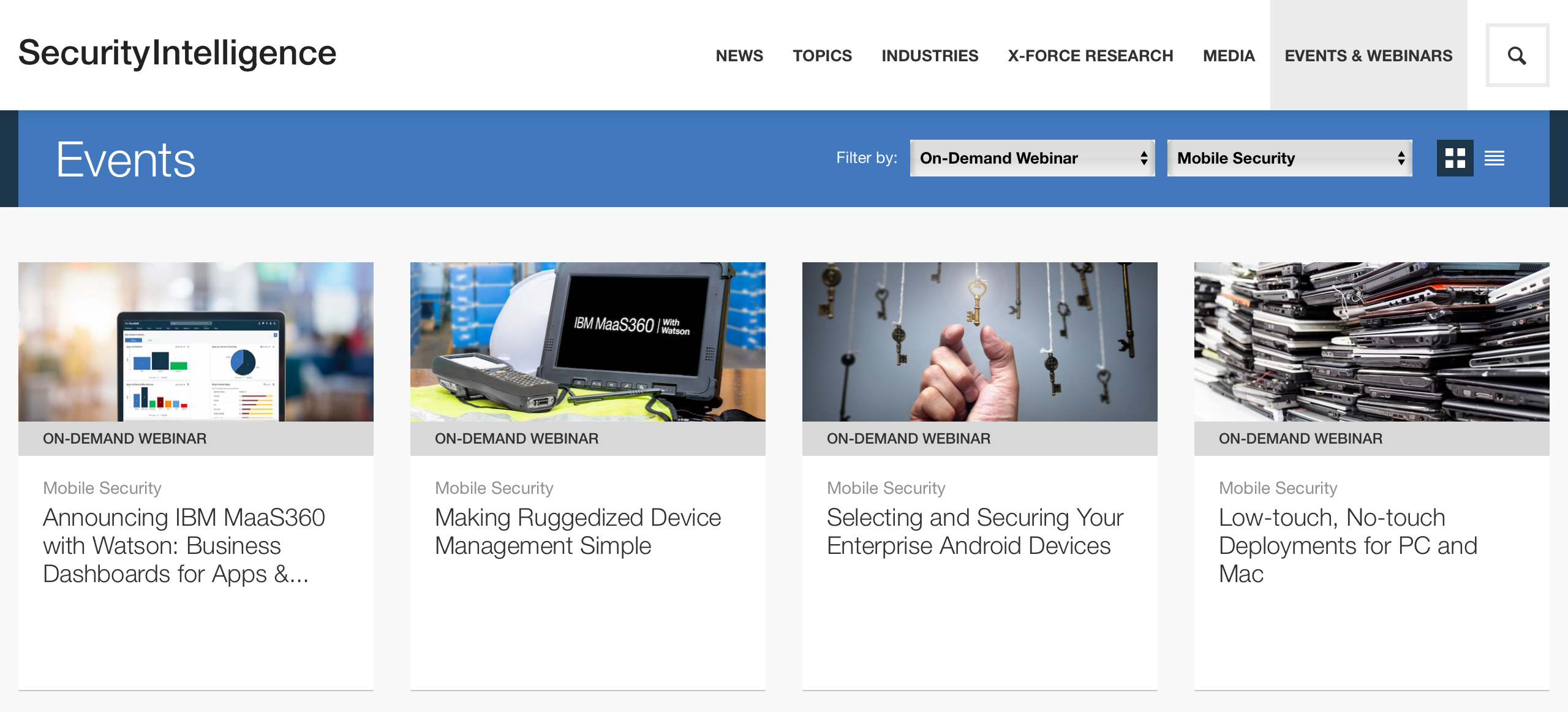Open the Media menu
Image resolution: width=1568 pixels, height=712 pixels.
click(1229, 56)
